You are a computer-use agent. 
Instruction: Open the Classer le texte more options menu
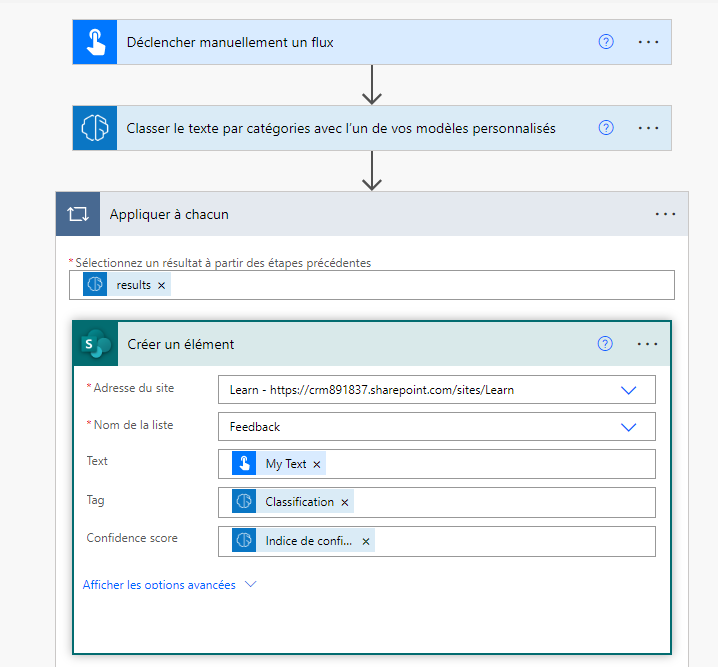[648, 128]
